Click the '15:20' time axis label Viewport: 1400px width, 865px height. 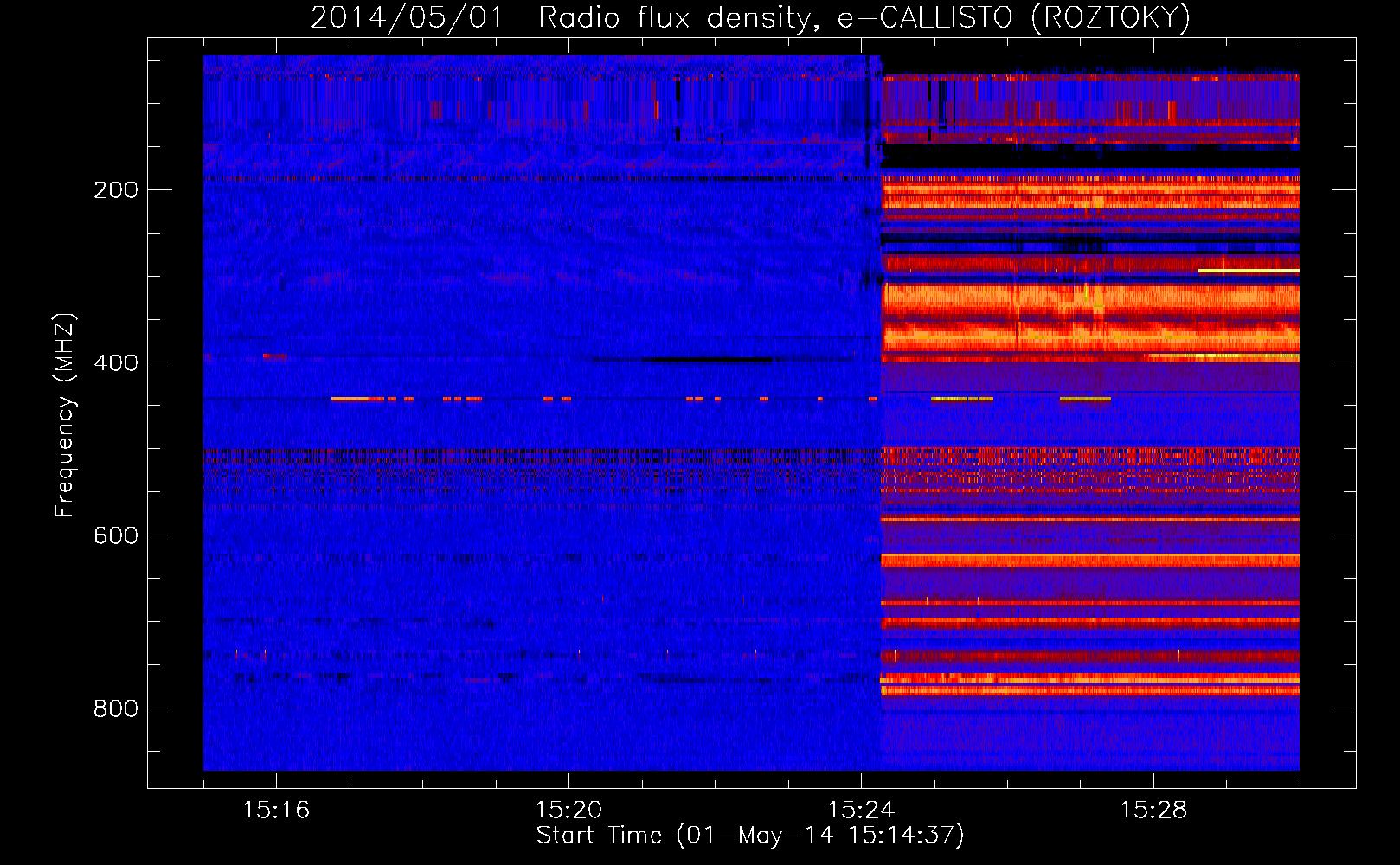point(568,810)
